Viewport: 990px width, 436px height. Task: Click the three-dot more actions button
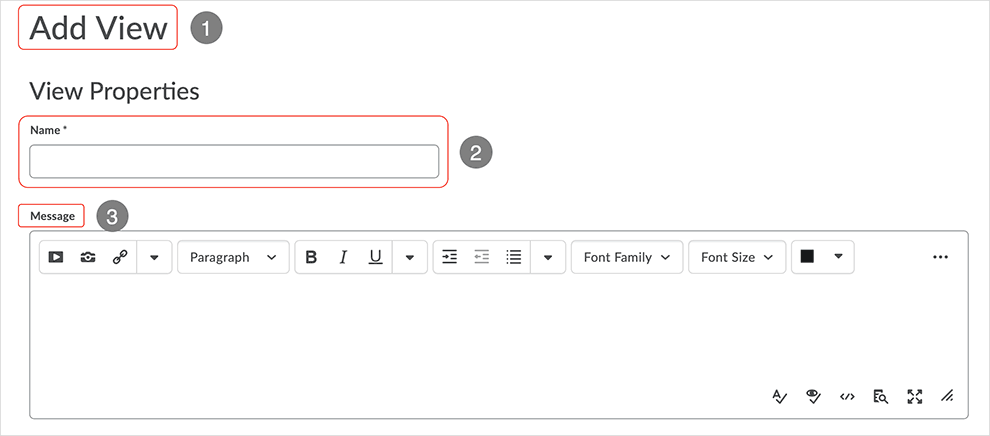coord(940,257)
